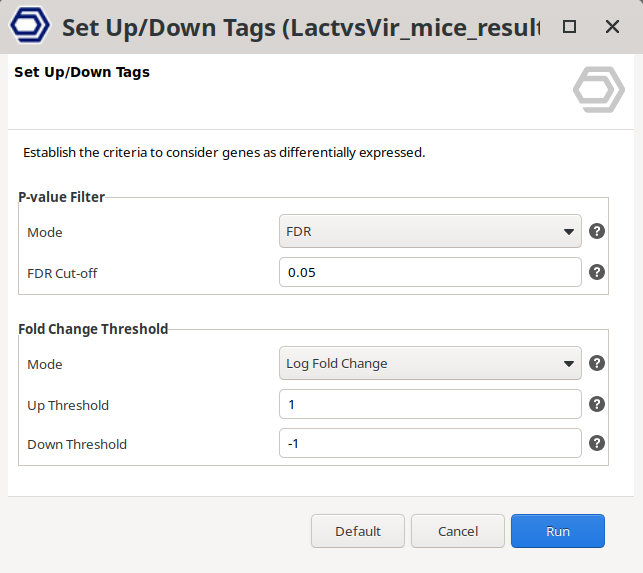The image size is (643, 573).
Task: Click help icon beside FDR Cut-off
Action: click(x=597, y=272)
